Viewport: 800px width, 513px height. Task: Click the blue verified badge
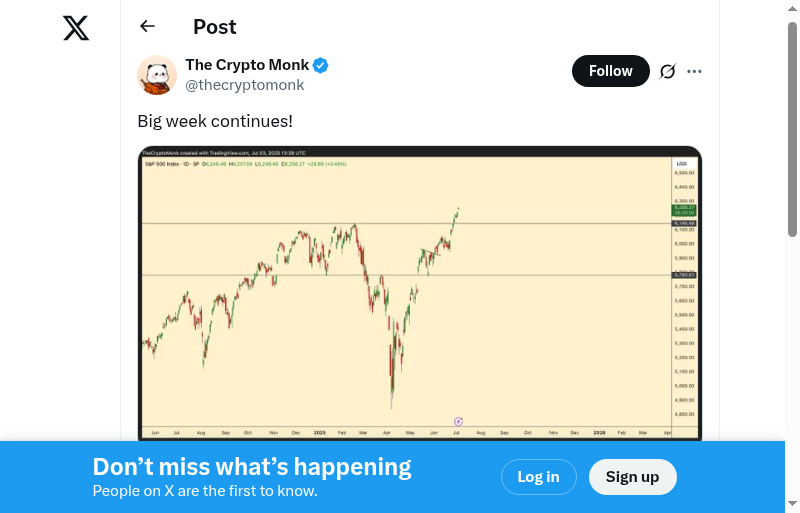tap(321, 66)
